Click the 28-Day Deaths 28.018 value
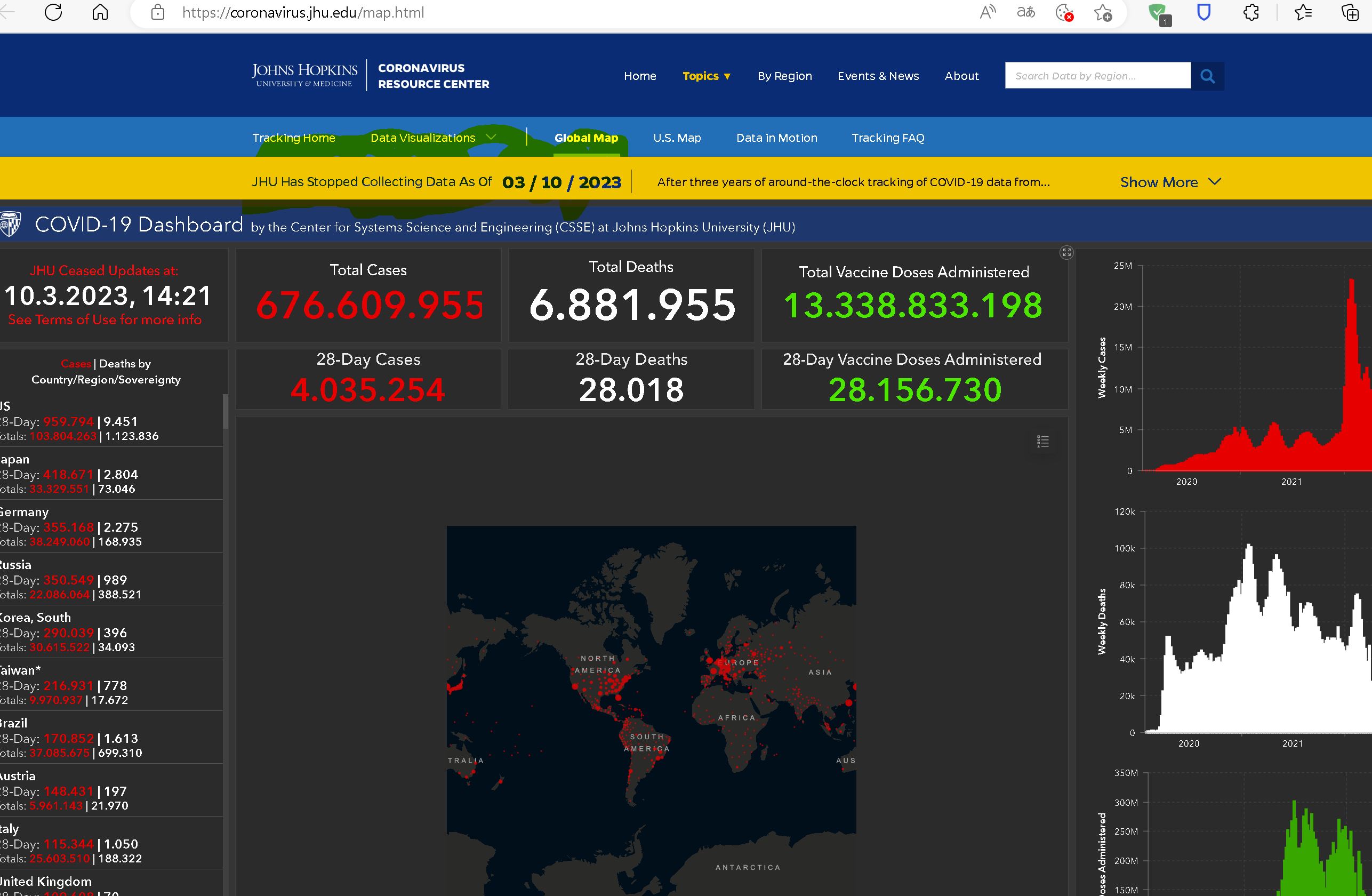Screen dimensions: 1372x896 tap(631, 390)
